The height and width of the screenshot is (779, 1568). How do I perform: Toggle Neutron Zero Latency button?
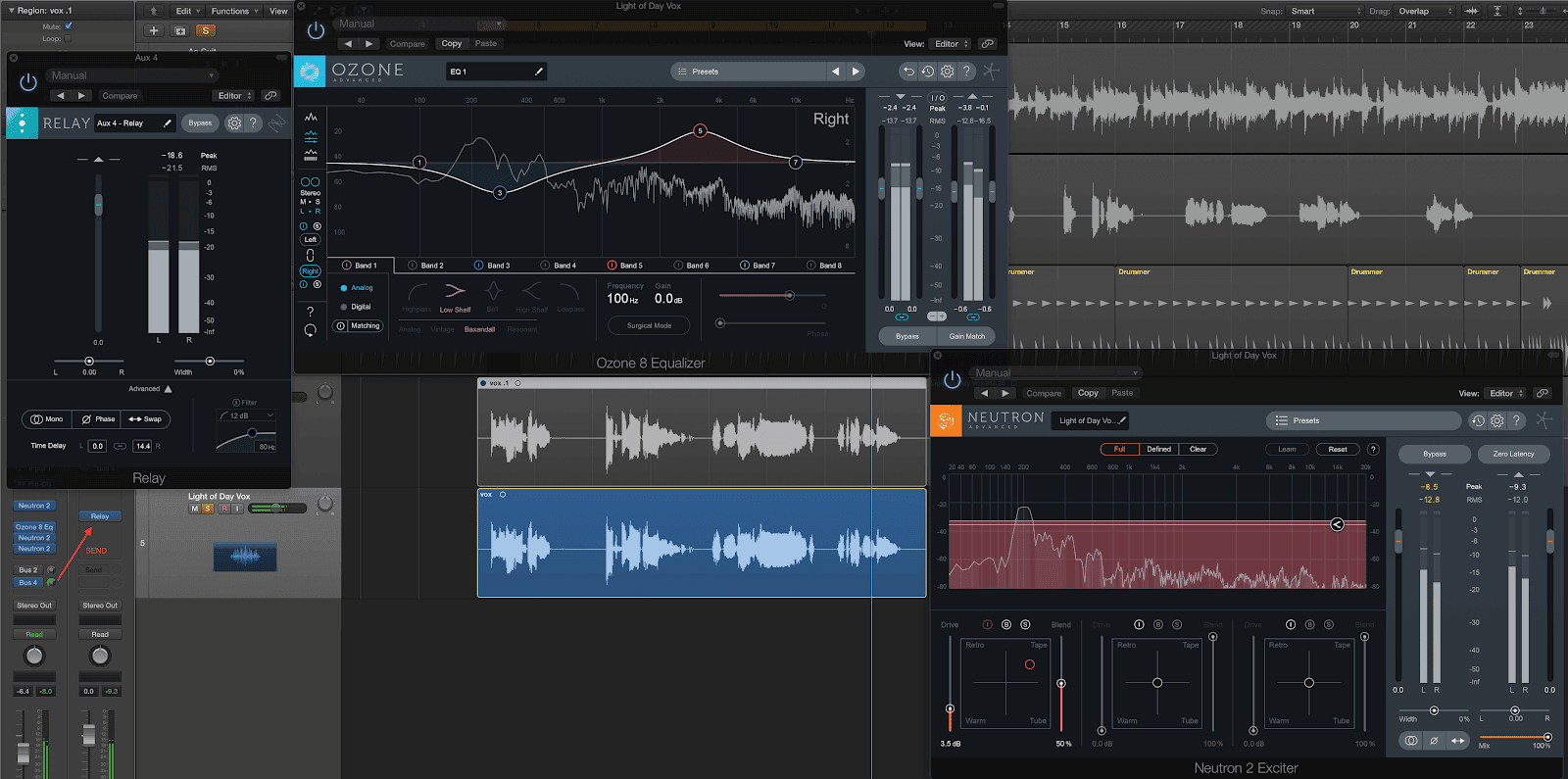tap(1513, 454)
